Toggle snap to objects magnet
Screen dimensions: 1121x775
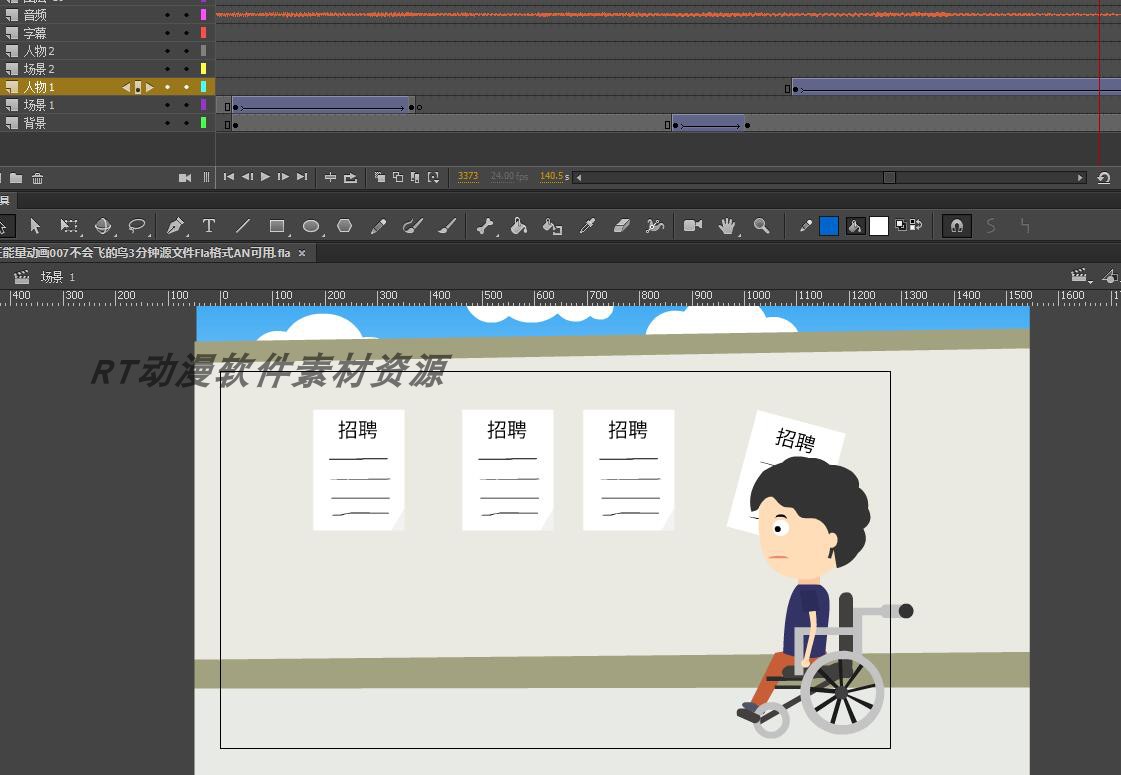point(957,226)
